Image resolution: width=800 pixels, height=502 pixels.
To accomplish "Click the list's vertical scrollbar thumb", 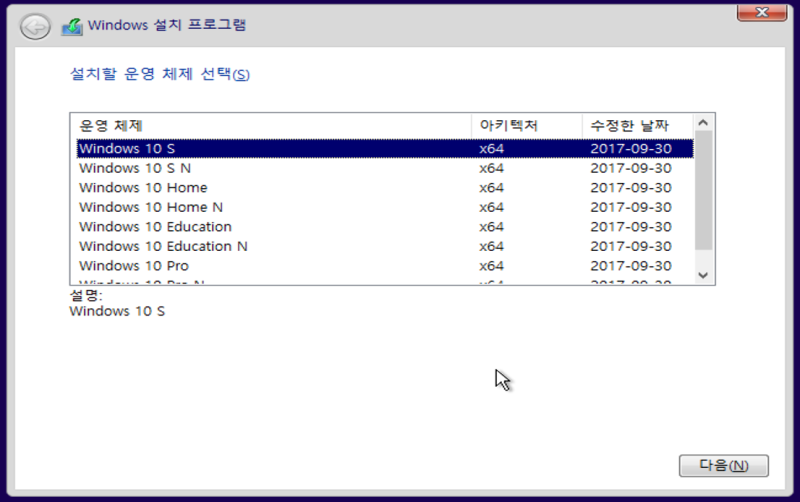I will tap(703, 190).
